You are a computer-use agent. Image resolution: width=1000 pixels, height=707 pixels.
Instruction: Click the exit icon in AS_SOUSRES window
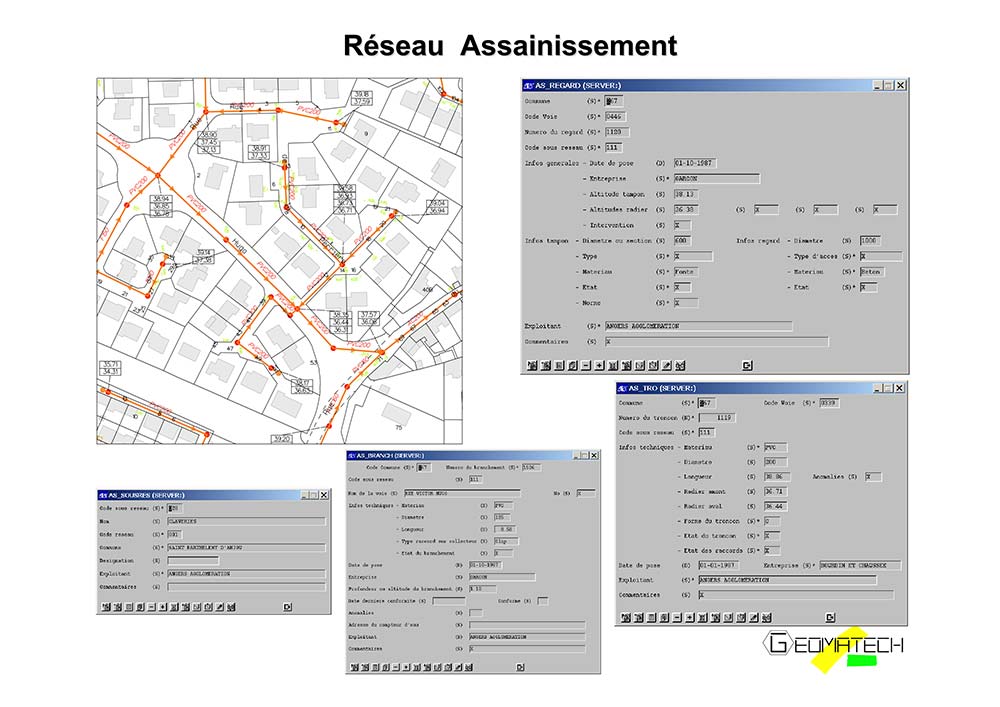[288, 607]
